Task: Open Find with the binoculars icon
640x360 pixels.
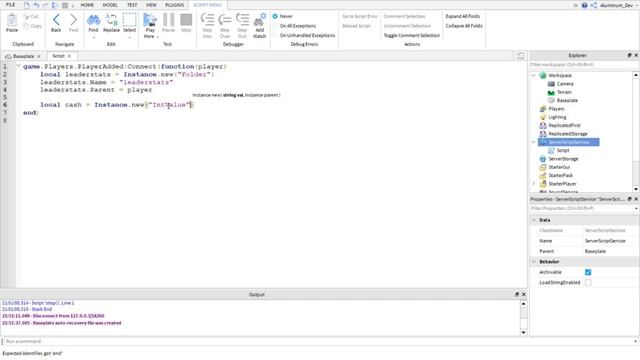Action: pyautogui.click(x=93, y=20)
